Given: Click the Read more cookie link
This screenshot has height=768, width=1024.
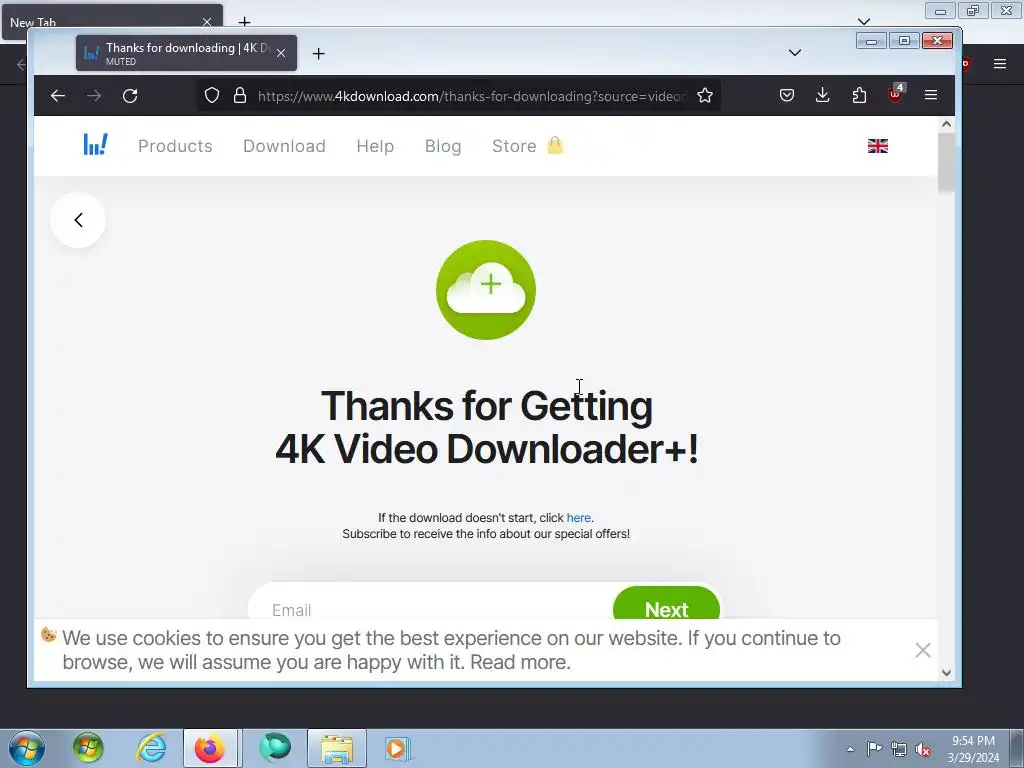Looking at the screenshot, I should pyautogui.click(x=519, y=662).
